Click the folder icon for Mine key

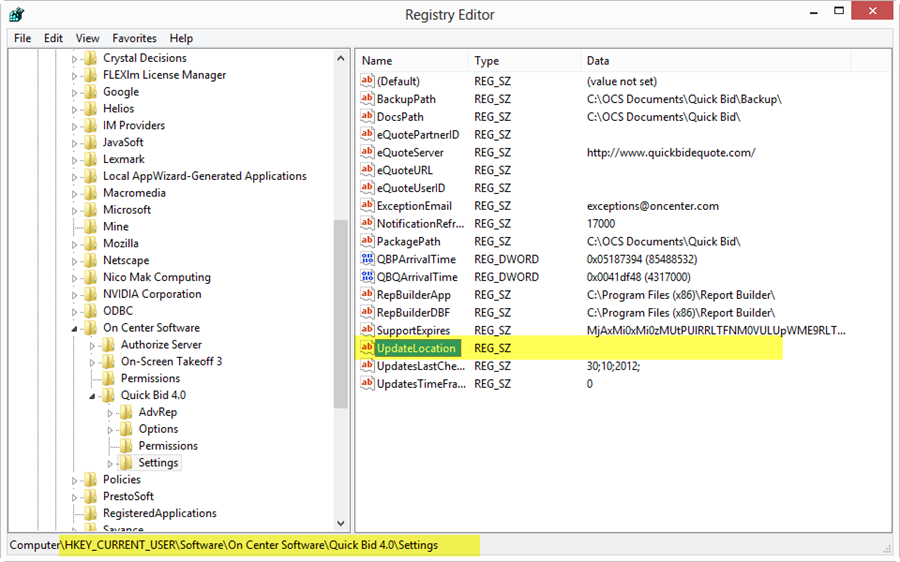90,226
